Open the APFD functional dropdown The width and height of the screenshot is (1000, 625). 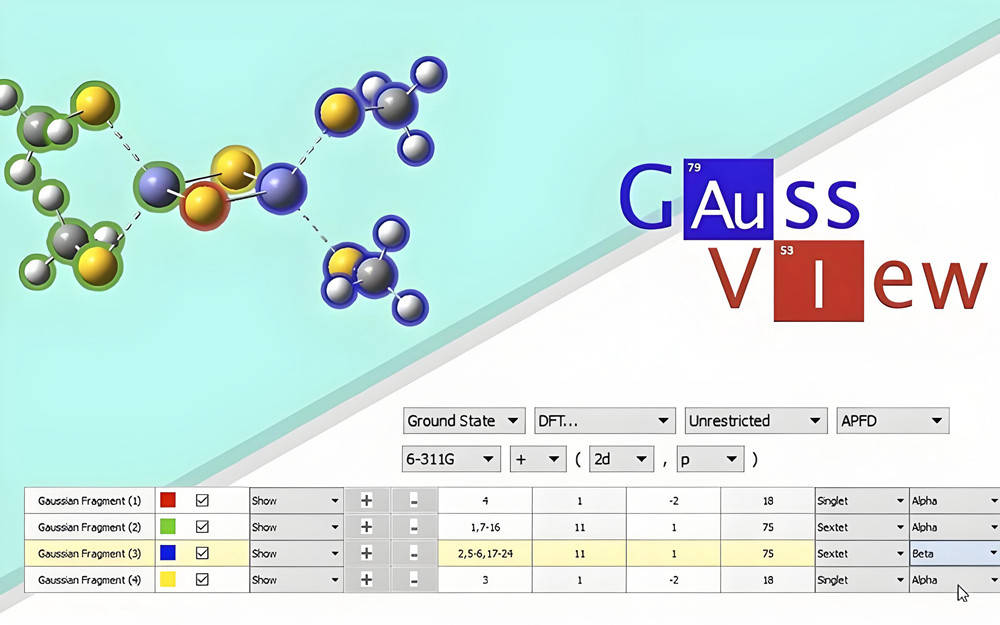[892, 421]
